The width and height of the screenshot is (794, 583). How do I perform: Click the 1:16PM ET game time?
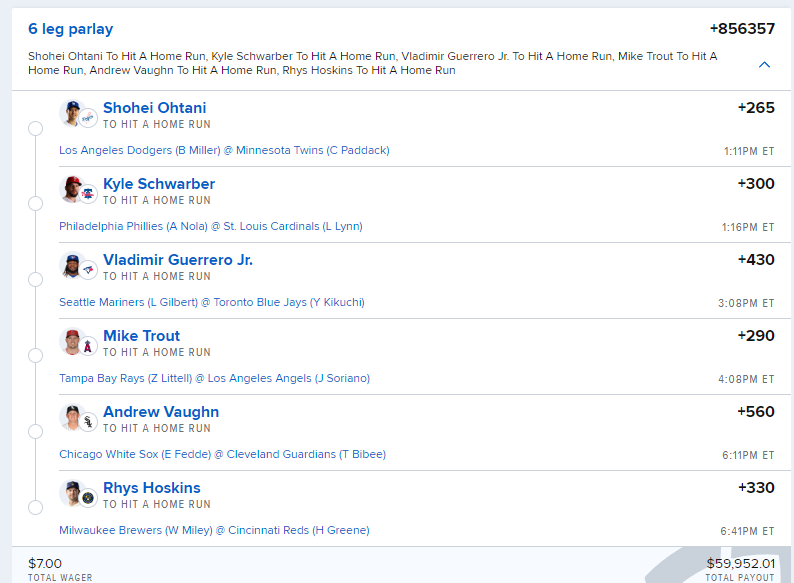748,227
